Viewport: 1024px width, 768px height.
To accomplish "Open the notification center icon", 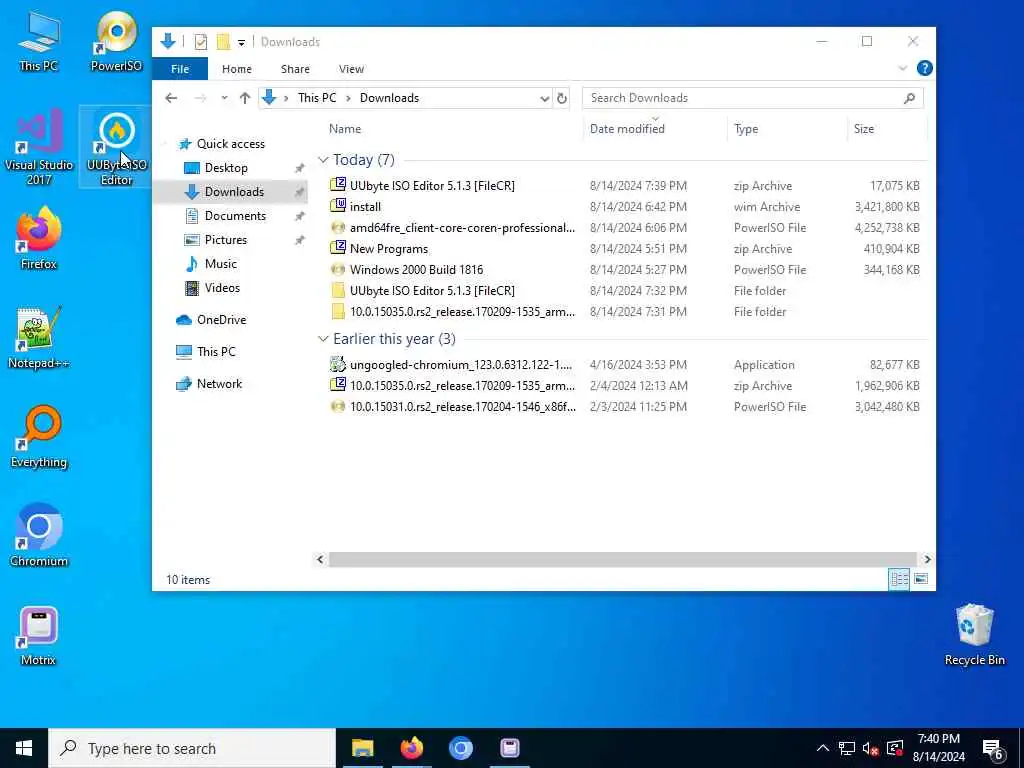I will pyautogui.click(x=993, y=748).
